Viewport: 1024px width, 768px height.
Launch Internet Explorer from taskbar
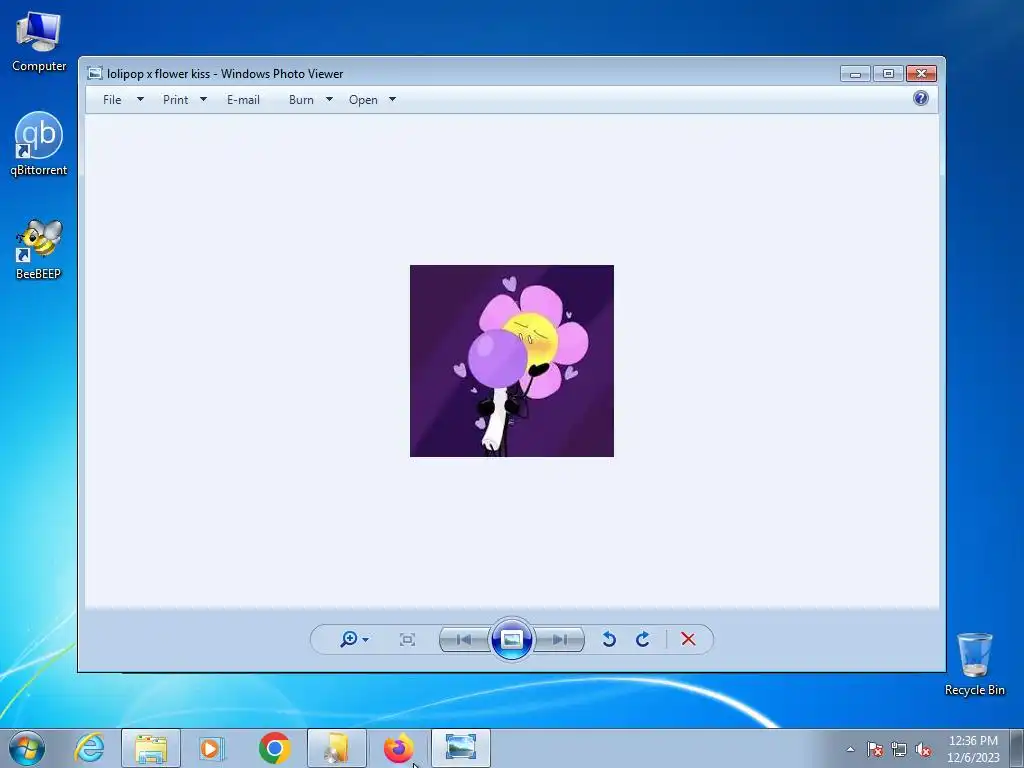point(89,748)
